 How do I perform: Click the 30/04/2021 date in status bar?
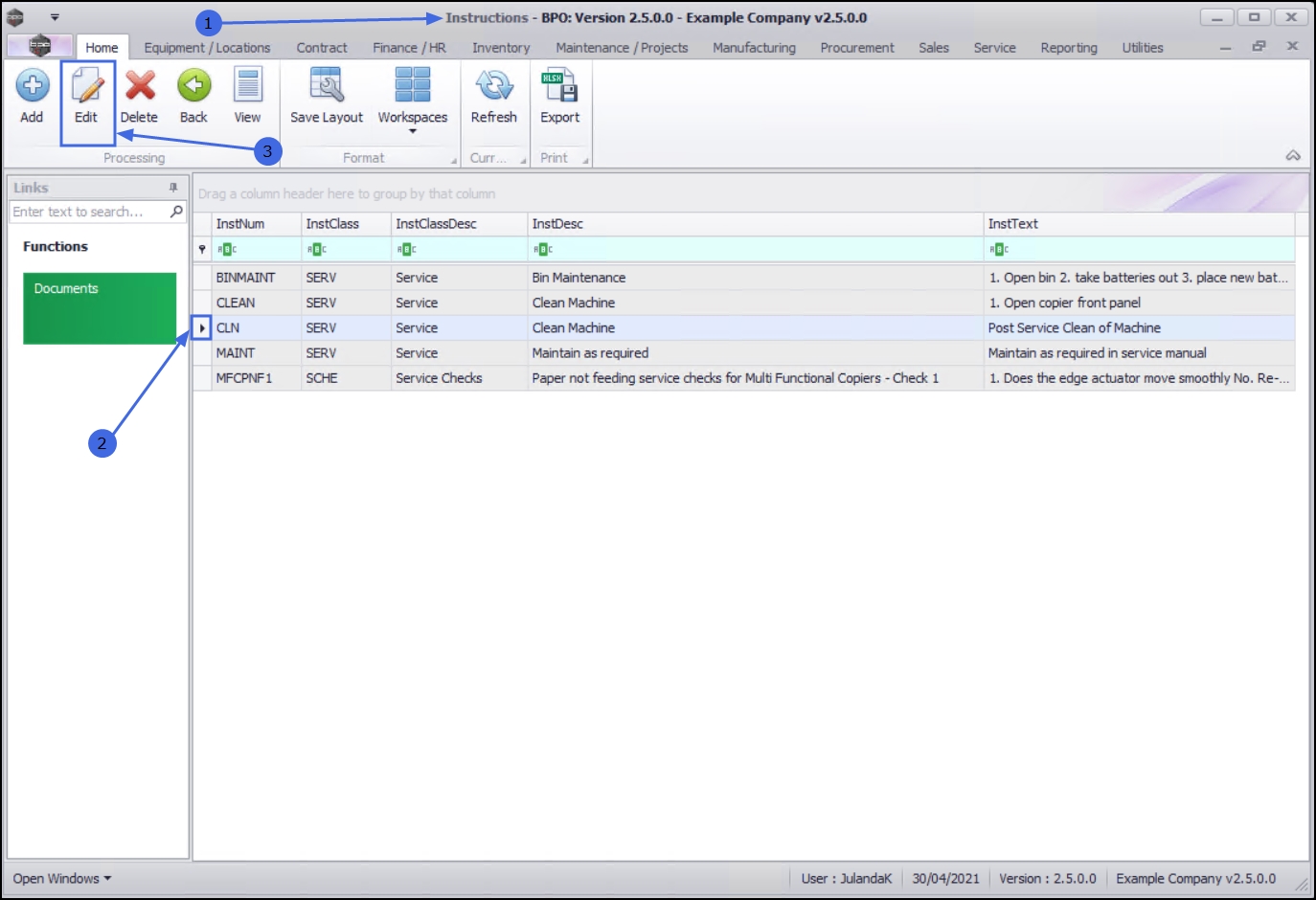(946, 878)
